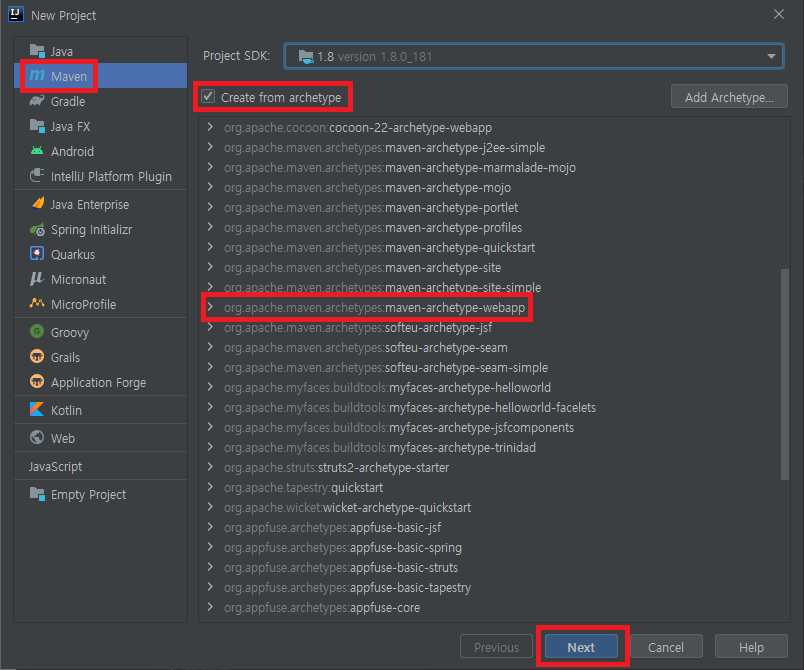Click the Gradle elephant icon

click(37, 100)
